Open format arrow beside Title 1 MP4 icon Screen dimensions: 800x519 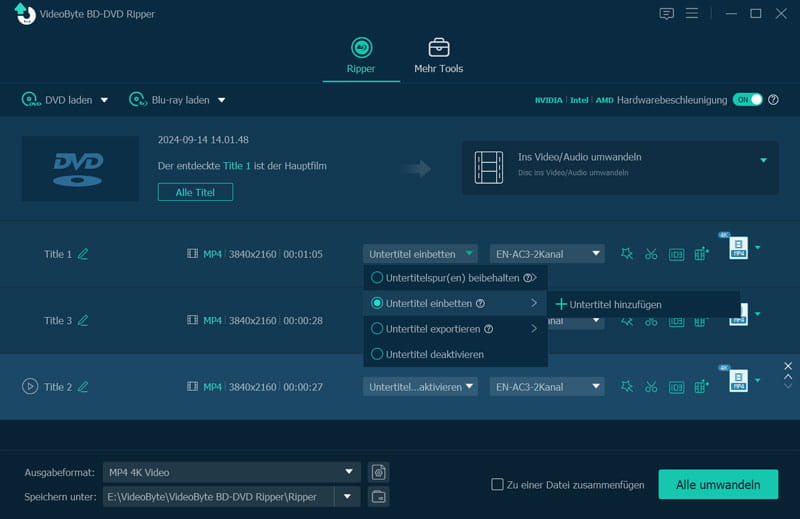(758, 248)
